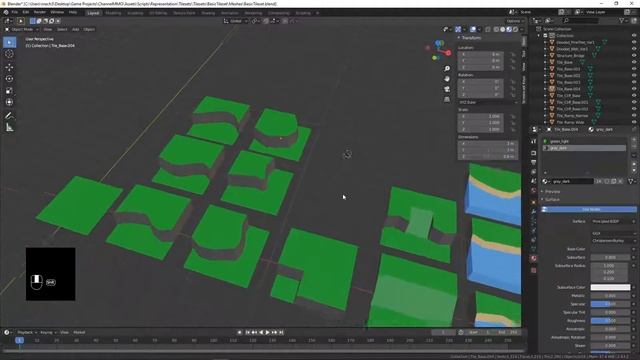Collapse the Collection tree arrow
The image size is (640, 360).
[538, 36]
